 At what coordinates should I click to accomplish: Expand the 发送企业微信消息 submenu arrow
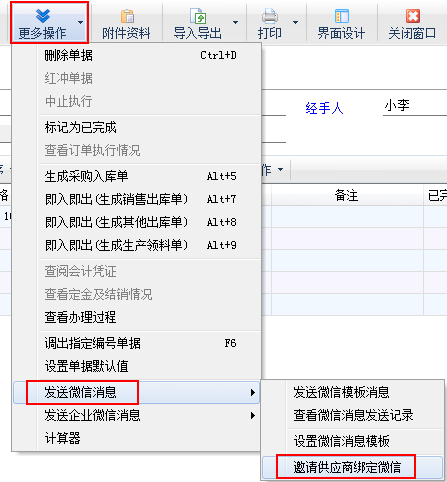click(253, 415)
